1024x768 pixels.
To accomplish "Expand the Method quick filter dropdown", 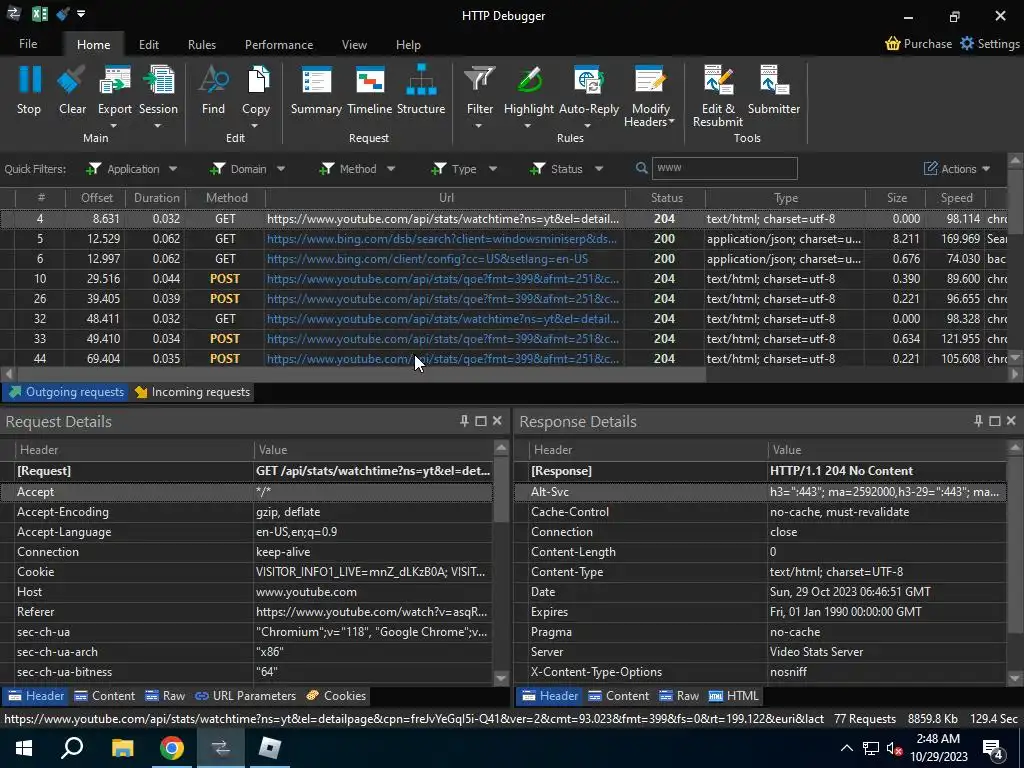I will 391,168.
